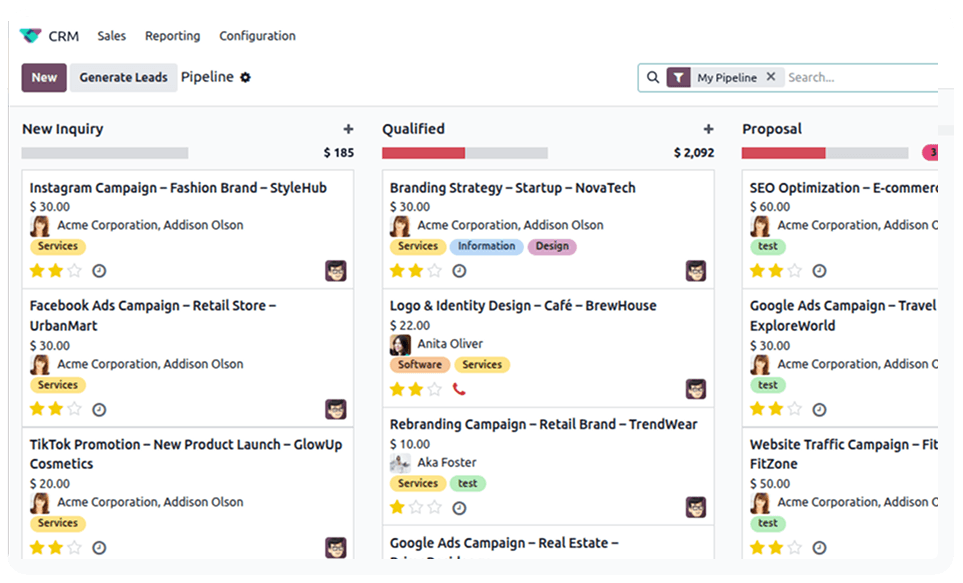963x583 pixels.
Task: Set third priority star on StyleHub card
Action: pos(74,271)
